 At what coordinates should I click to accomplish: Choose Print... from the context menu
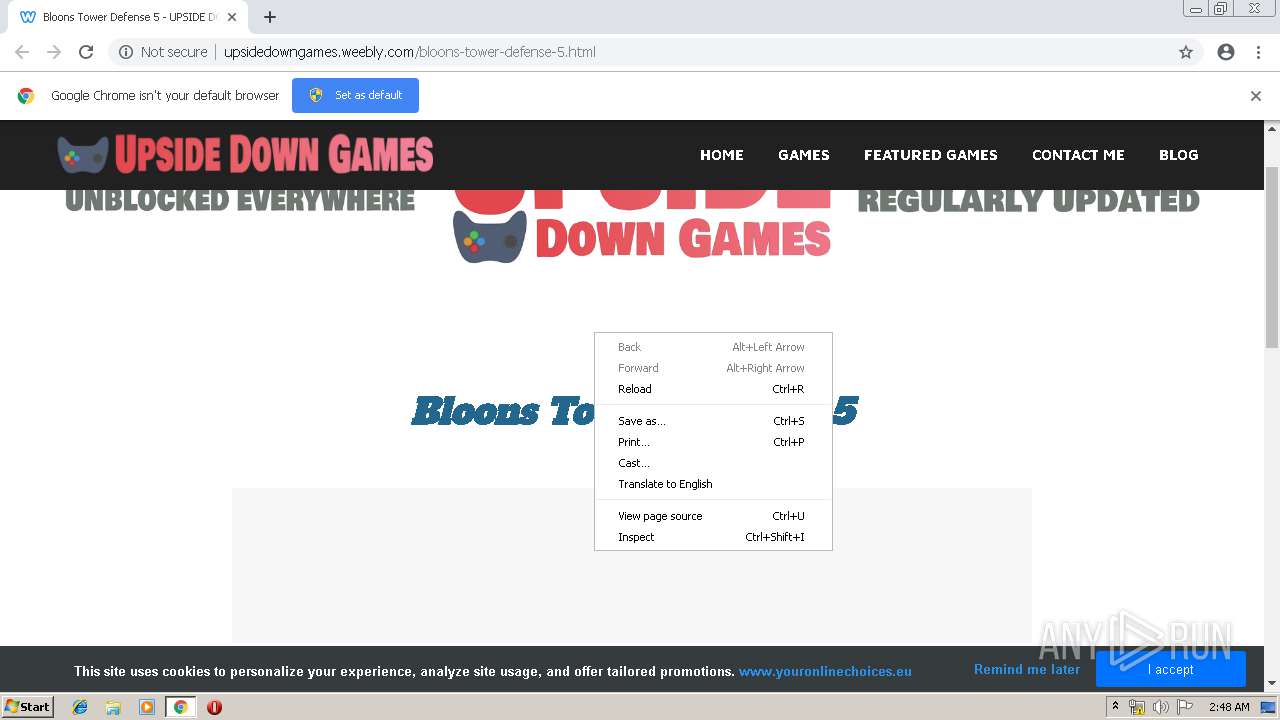pyautogui.click(x=713, y=442)
